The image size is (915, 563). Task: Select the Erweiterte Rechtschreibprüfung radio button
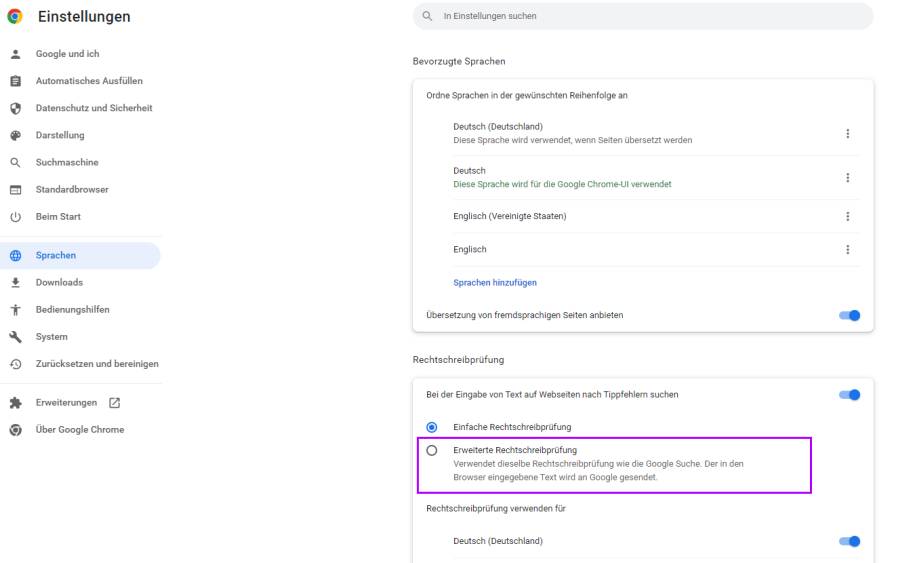pos(432,450)
